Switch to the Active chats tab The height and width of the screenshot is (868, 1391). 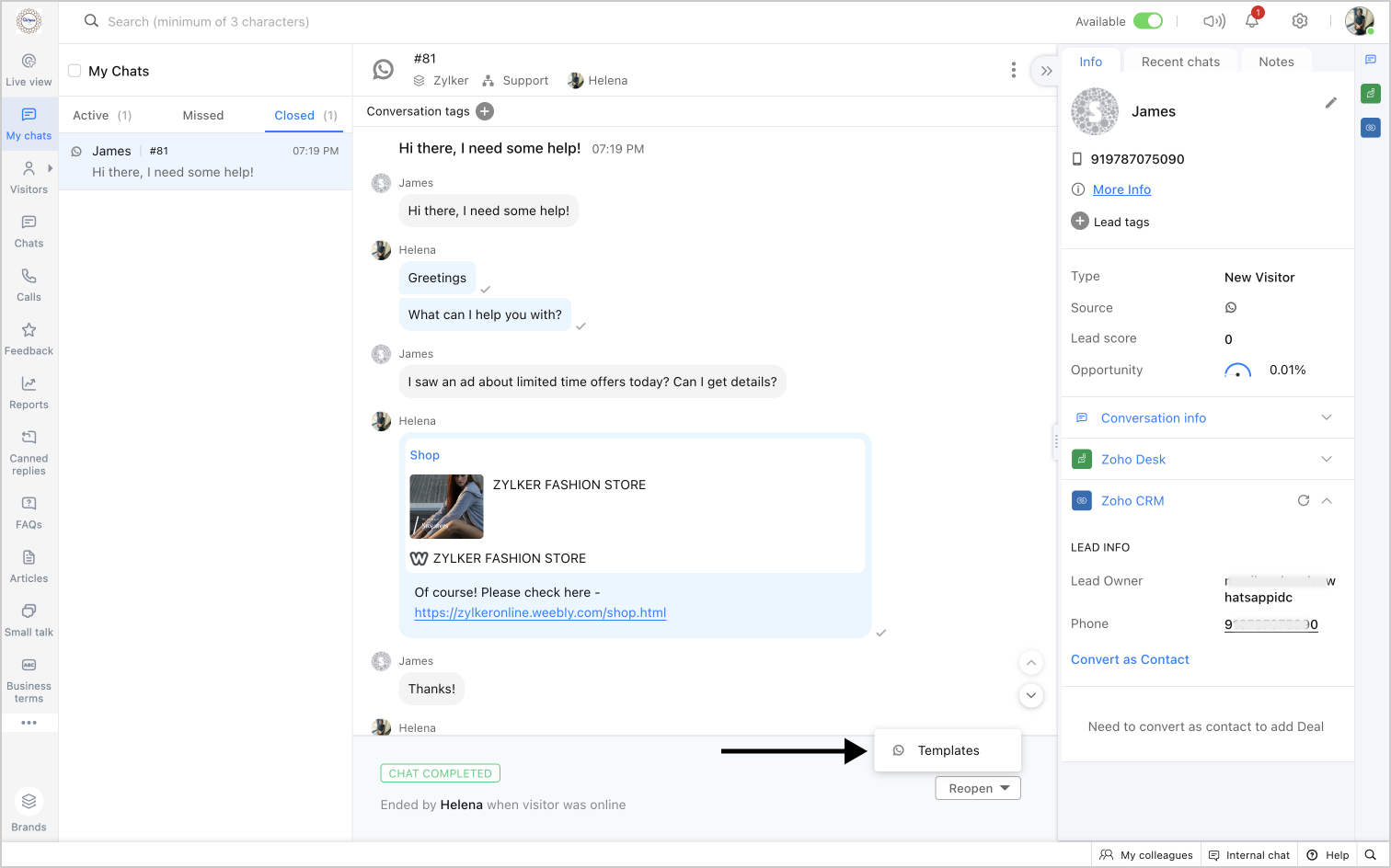click(x=102, y=115)
